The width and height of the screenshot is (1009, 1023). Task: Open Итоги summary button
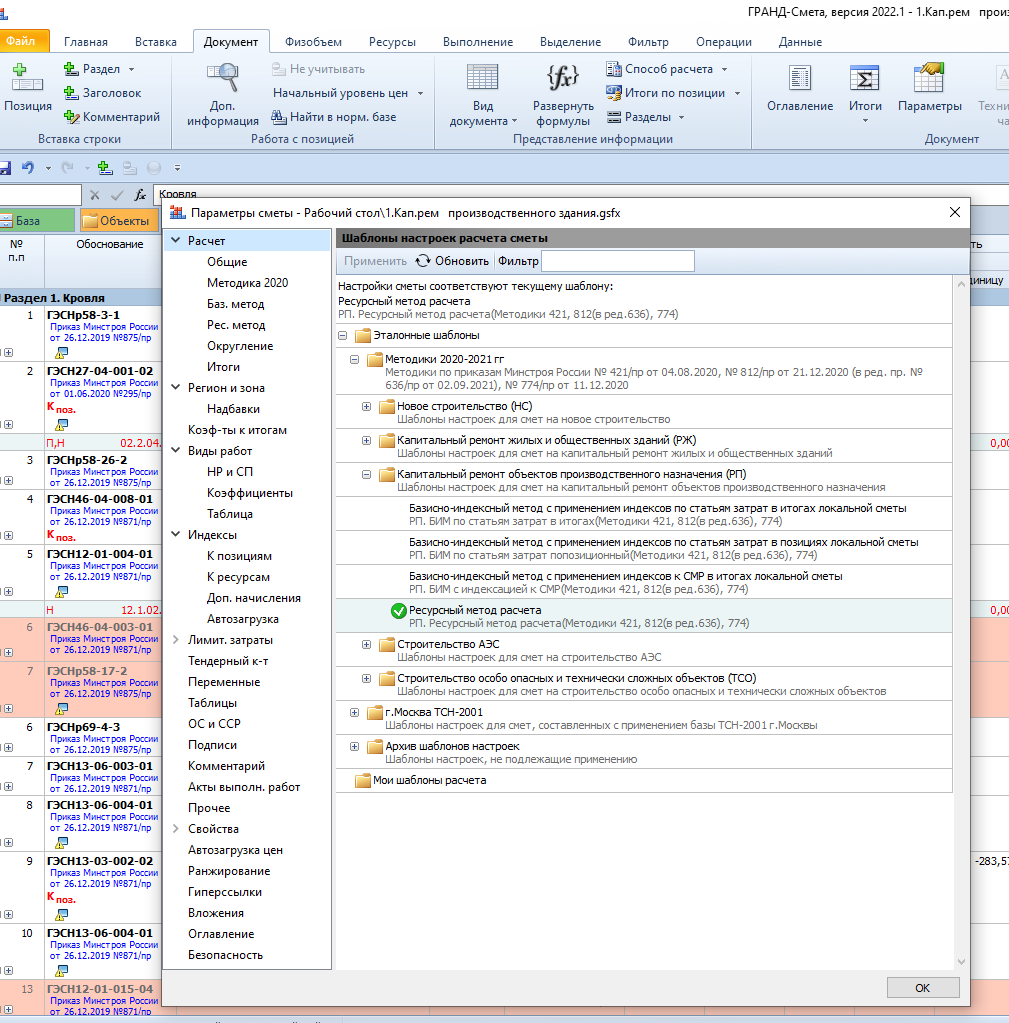(865, 94)
